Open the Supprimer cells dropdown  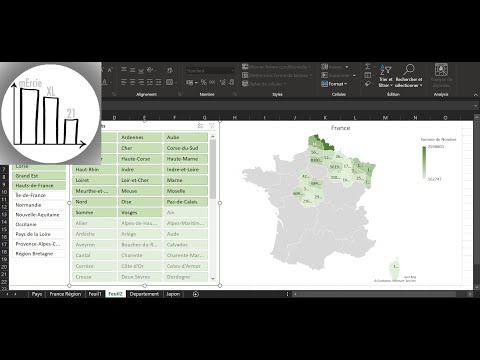click(x=339, y=75)
